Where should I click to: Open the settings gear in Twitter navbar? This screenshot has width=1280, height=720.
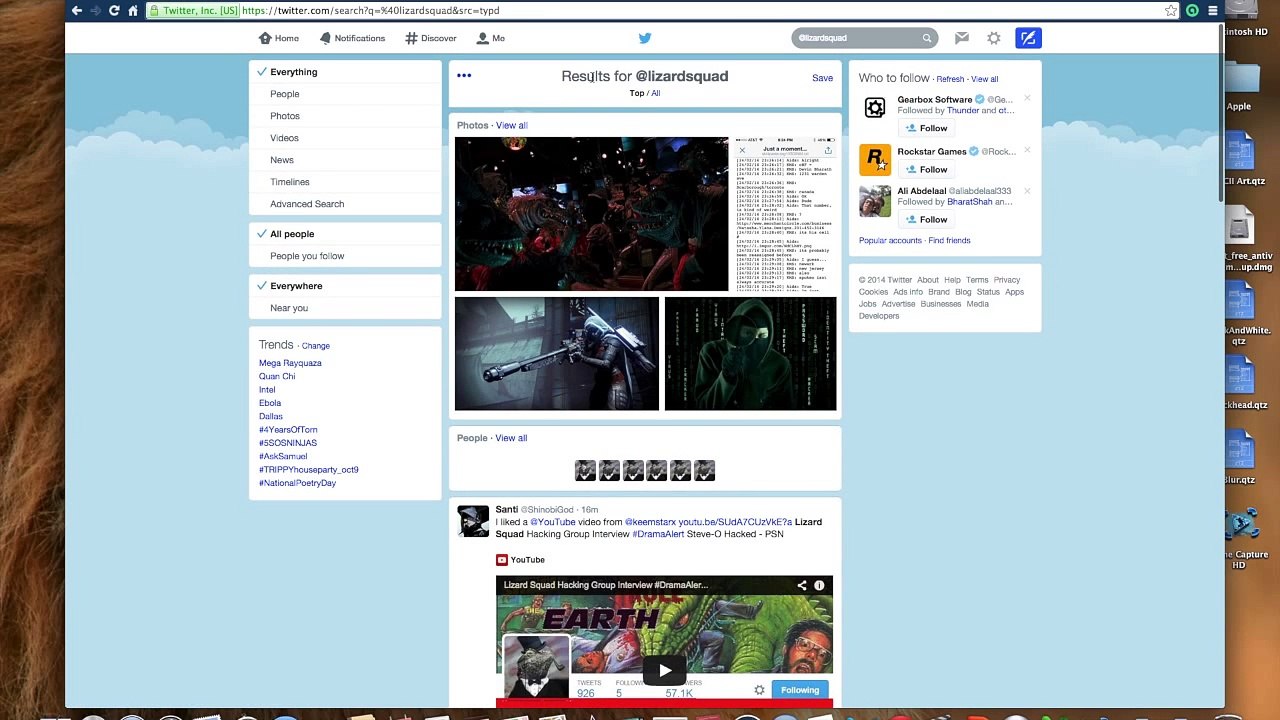pos(994,38)
